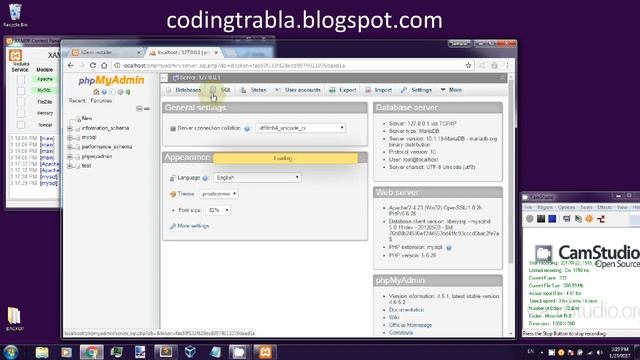Click the phpMyAdmin logo
Viewport: 640px width, 360px height.
pyautogui.click(x=111, y=80)
